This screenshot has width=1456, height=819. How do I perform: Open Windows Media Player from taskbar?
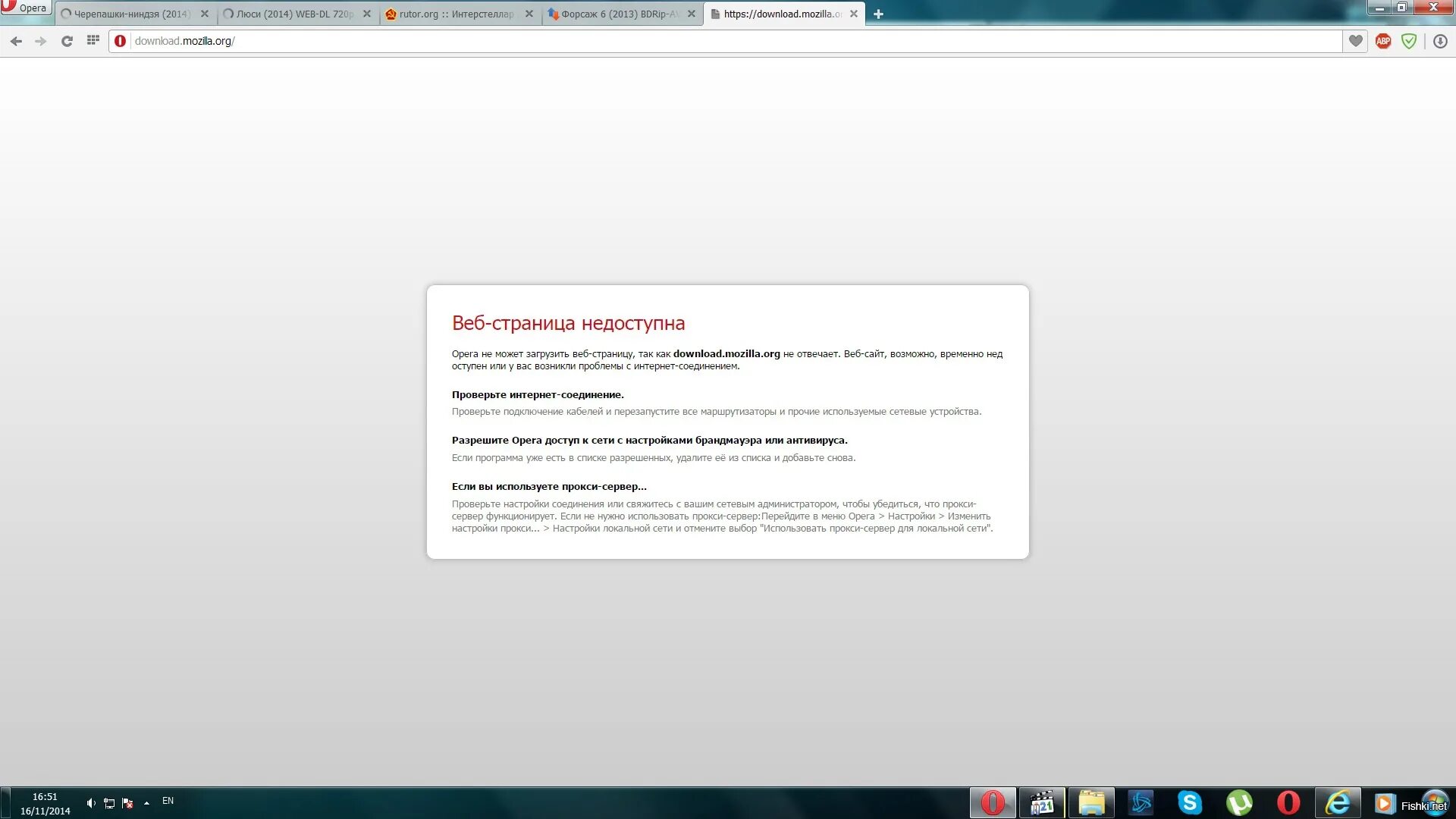coord(1385,802)
